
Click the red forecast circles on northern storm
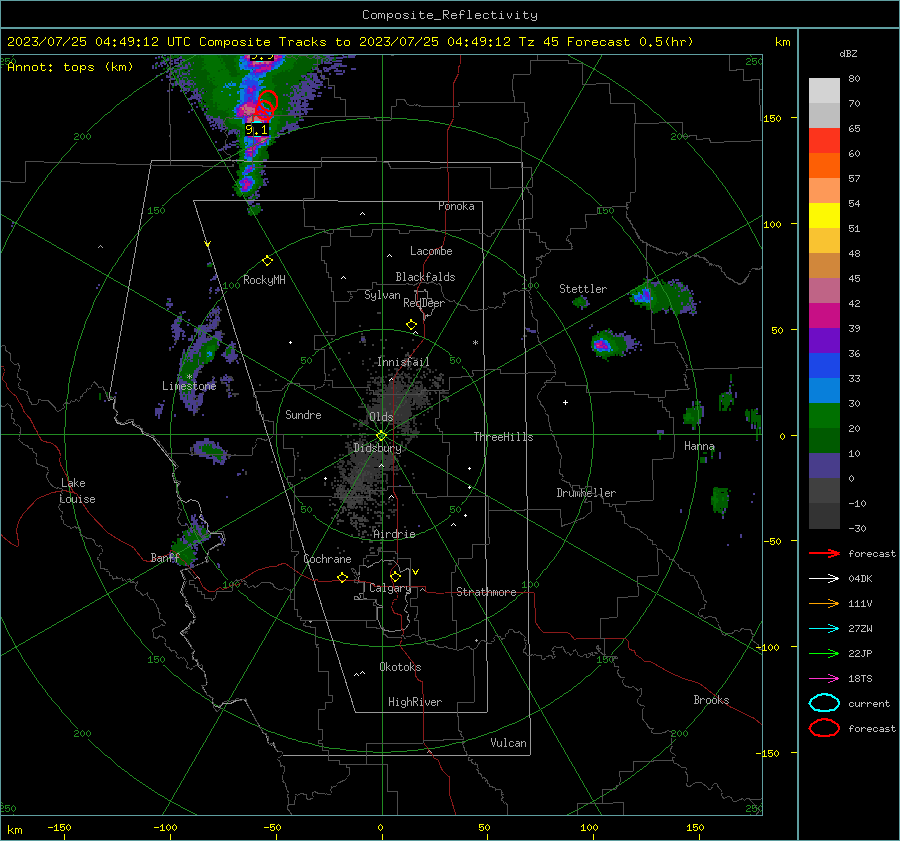[x=266, y=104]
